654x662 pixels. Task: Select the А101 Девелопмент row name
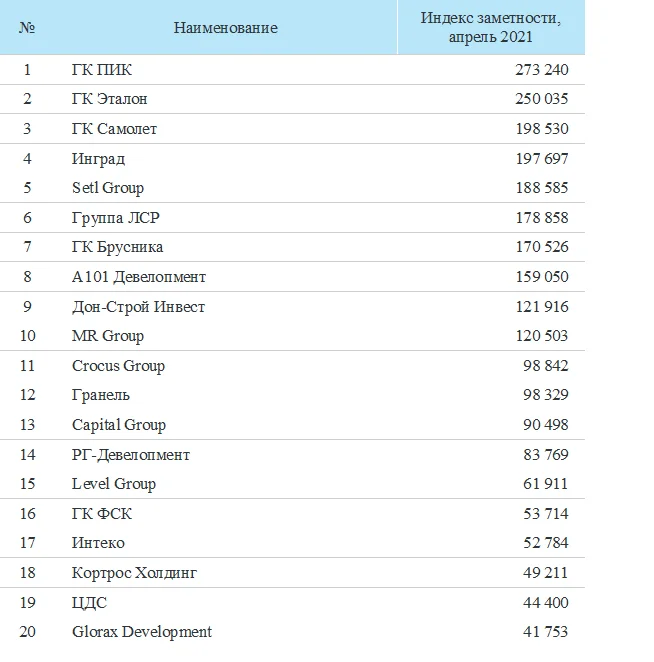[139, 277]
